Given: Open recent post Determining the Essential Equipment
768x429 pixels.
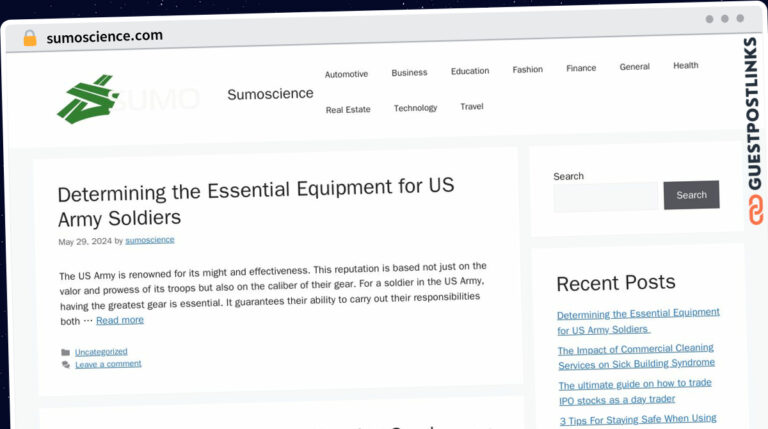Looking at the screenshot, I should pyautogui.click(x=638, y=321).
